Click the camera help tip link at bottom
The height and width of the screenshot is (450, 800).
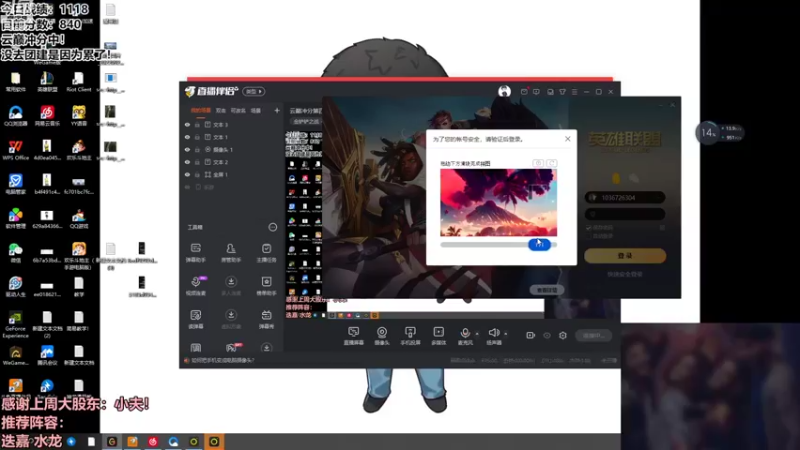tap(221, 360)
